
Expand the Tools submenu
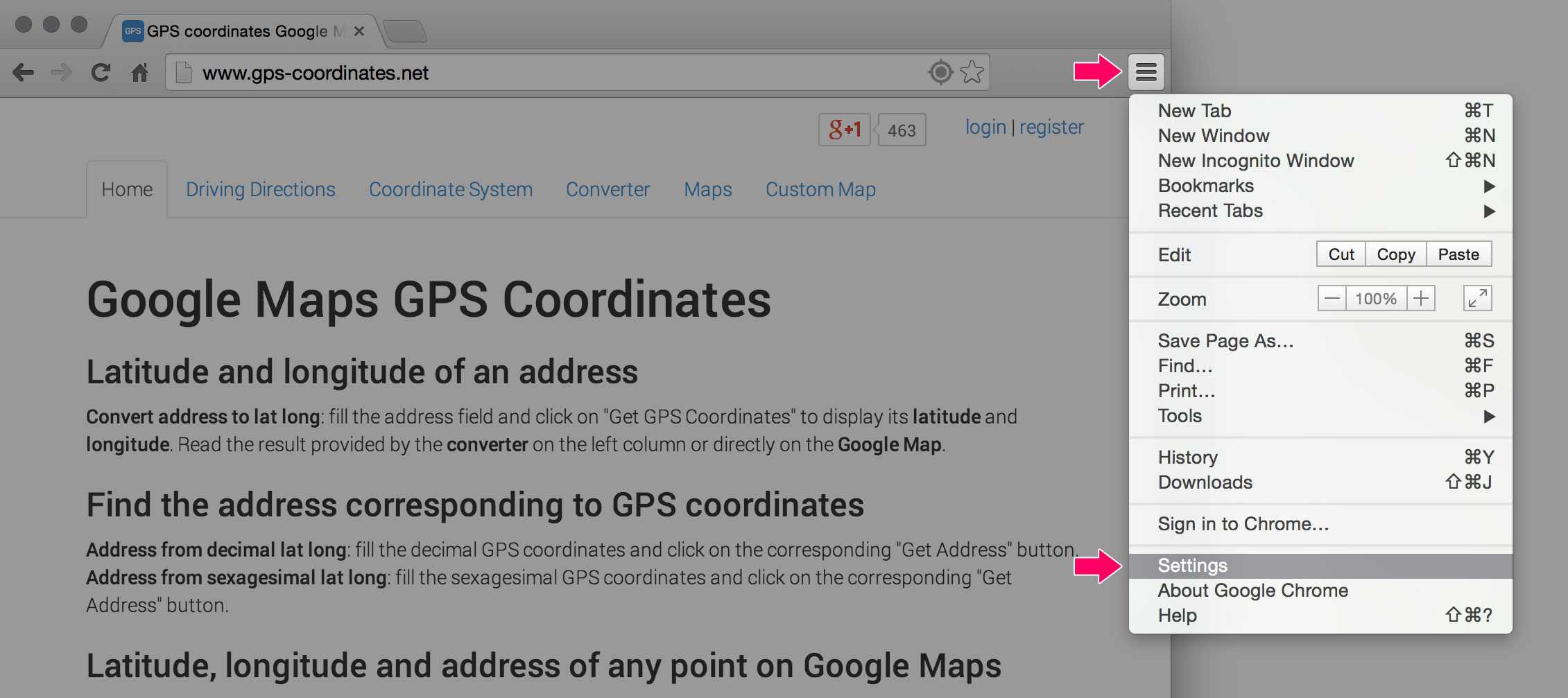pyautogui.click(x=1320, y=416)
